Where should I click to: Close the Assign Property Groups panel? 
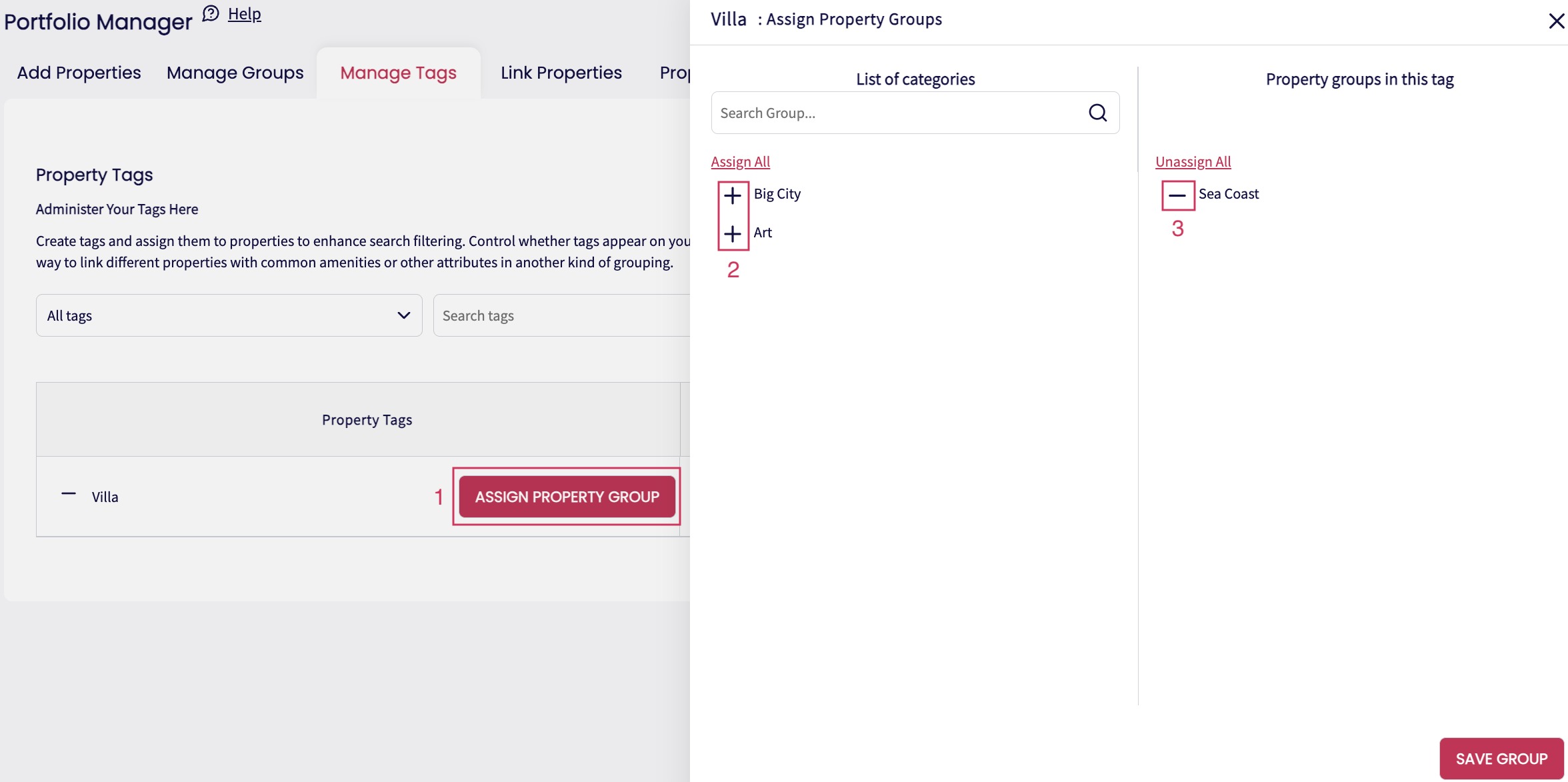pos(1555,21)
